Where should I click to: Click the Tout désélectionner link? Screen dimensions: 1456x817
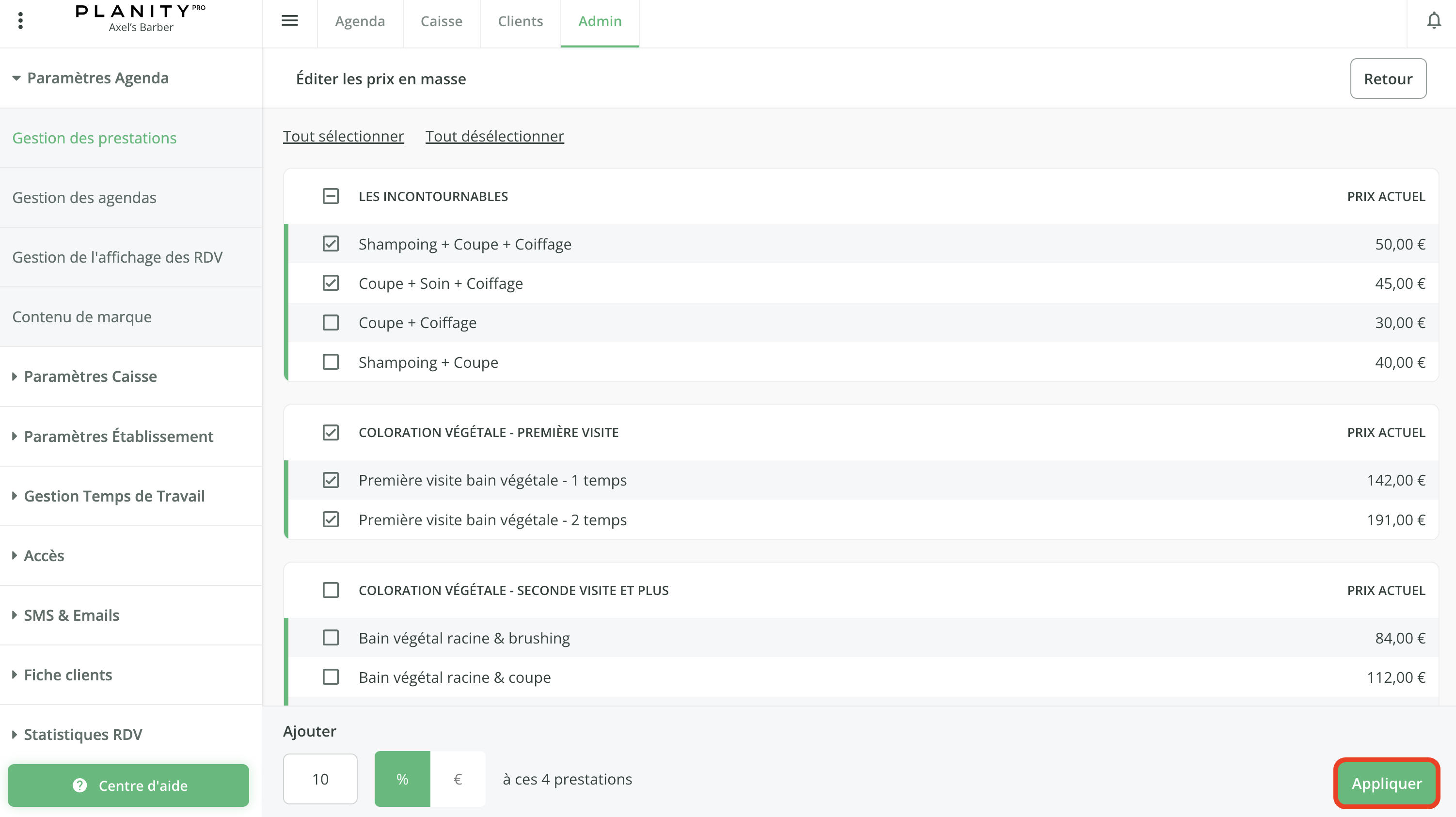[x=494, y=136]
